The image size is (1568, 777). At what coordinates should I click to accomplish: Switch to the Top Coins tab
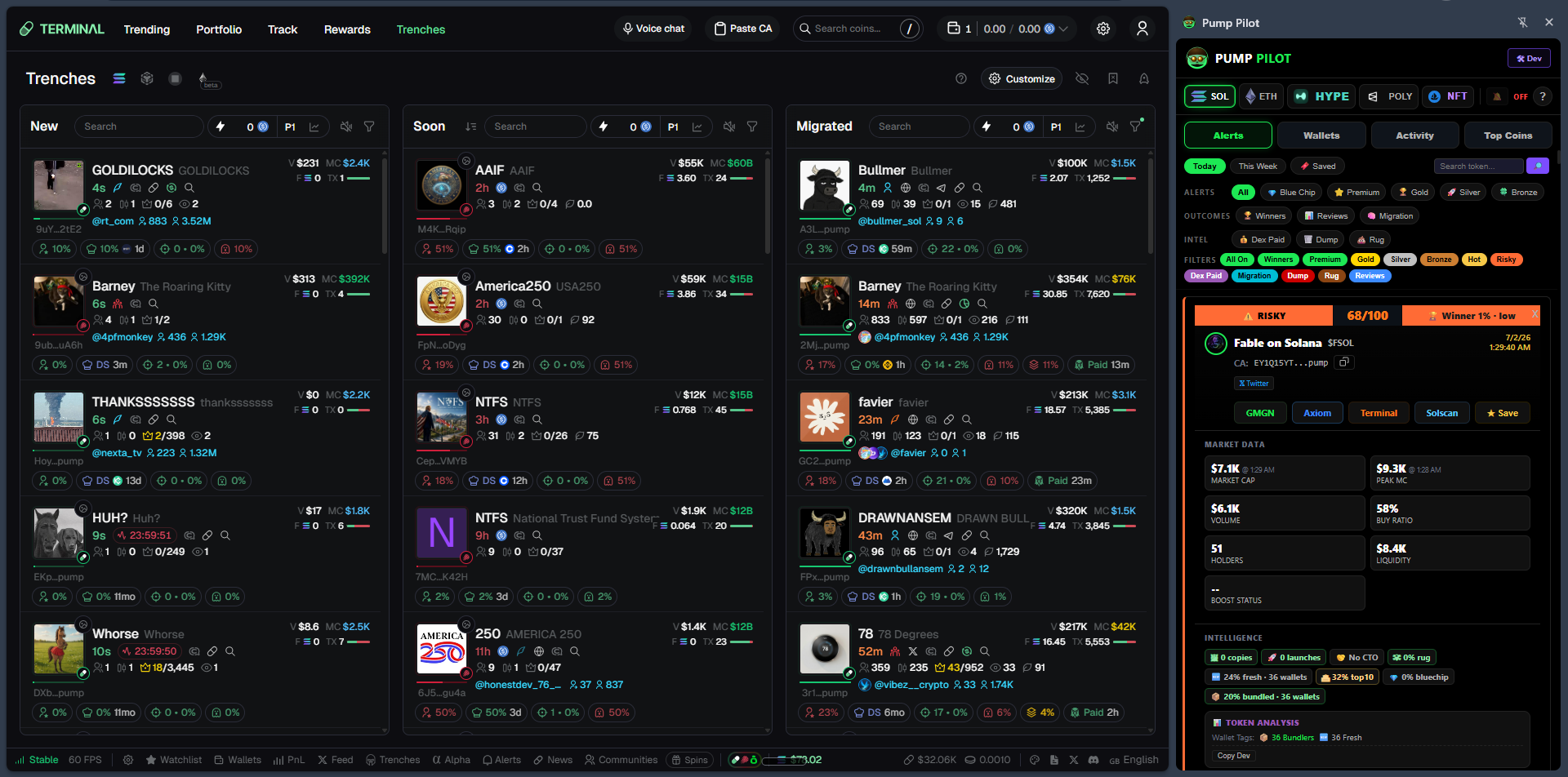point(1508,135)
